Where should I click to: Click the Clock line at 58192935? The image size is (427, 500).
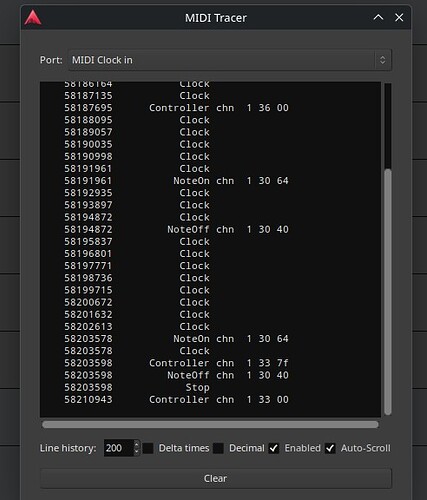(137, 193)
